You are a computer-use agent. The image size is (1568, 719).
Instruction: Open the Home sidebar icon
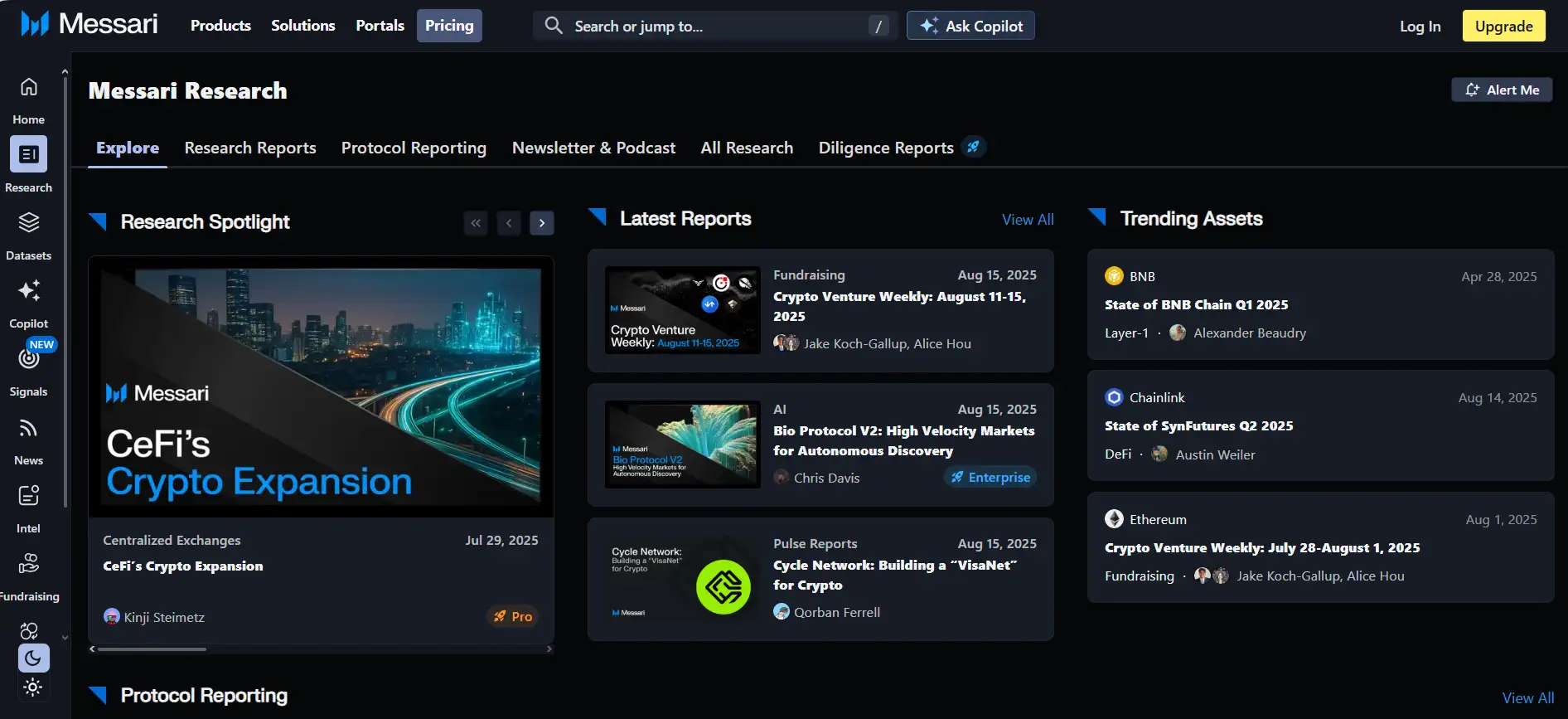click(29, 87)
